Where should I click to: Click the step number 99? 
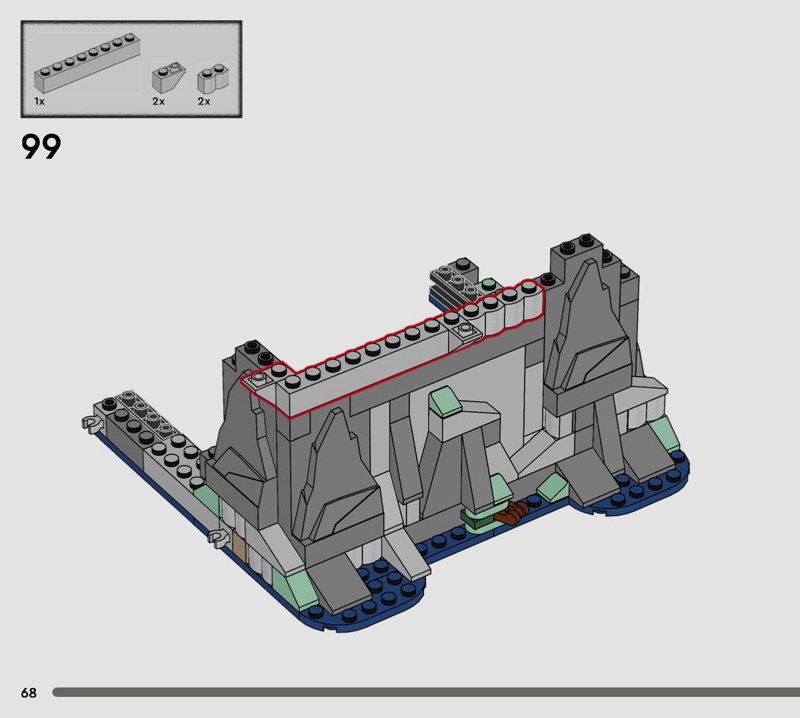tap(41, 147)
